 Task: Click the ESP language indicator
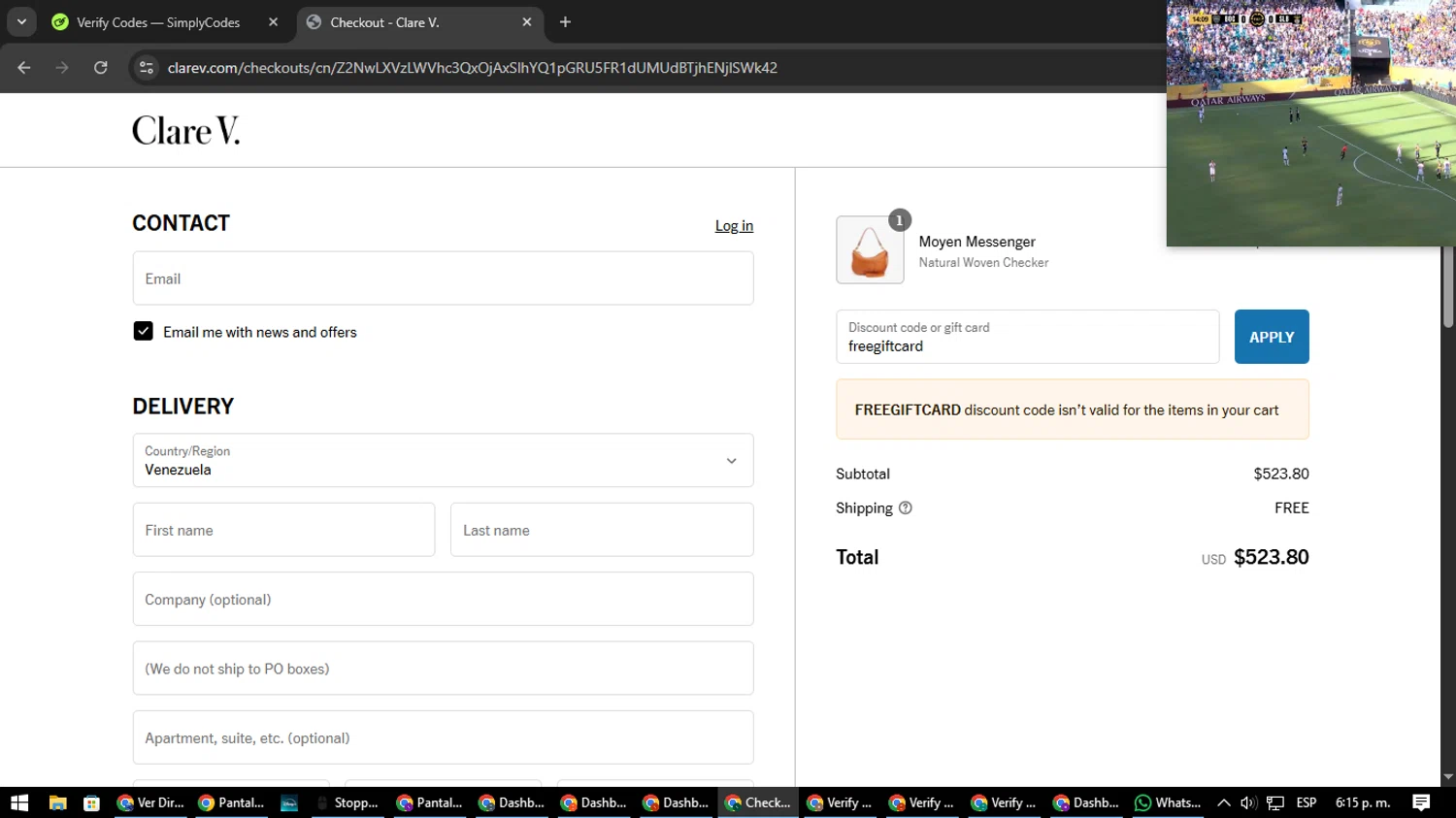pos(1307,802)
